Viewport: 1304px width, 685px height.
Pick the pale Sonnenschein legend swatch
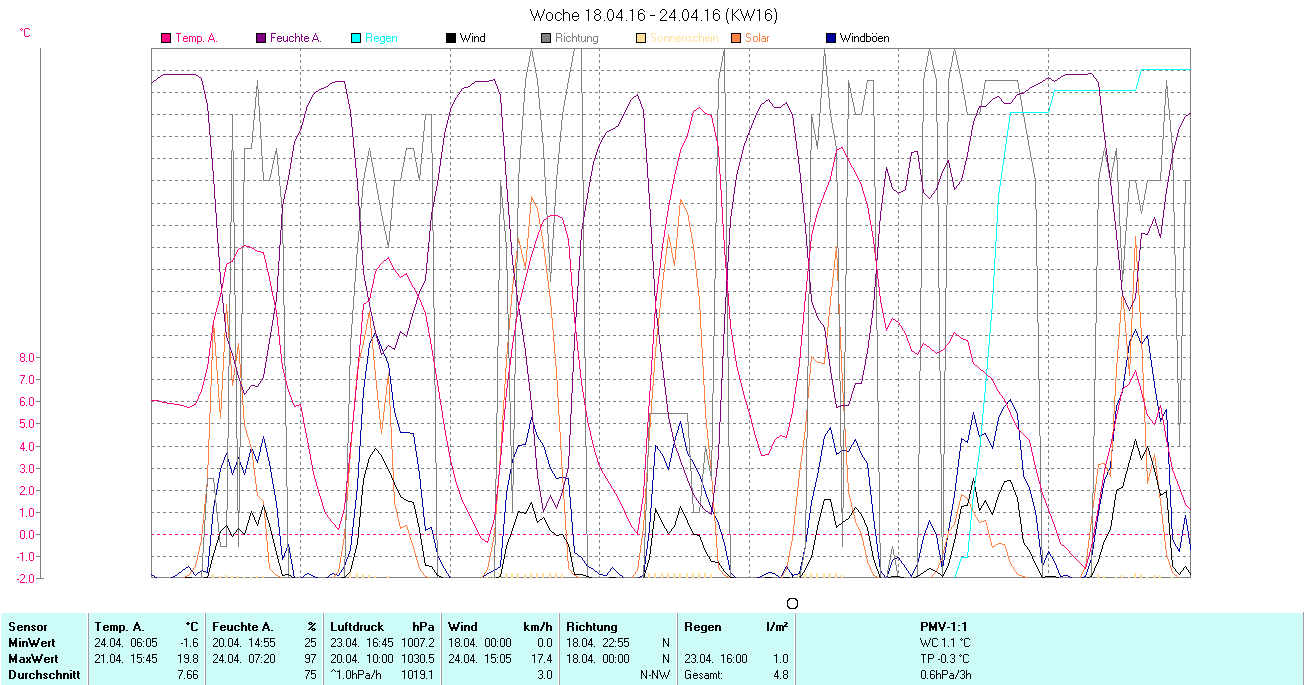pos(641,39)
